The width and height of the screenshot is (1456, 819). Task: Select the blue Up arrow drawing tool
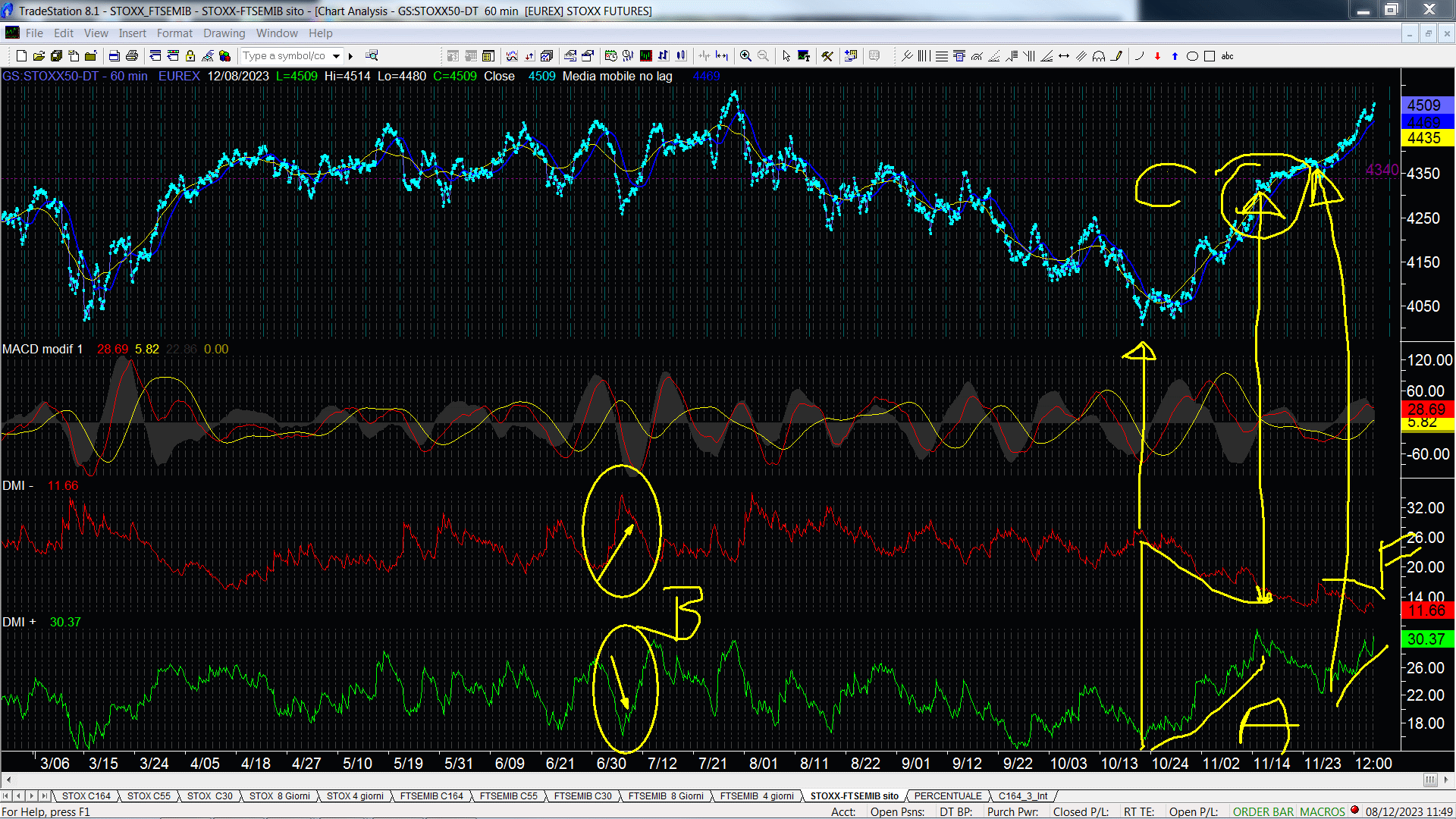(1175, 56)
